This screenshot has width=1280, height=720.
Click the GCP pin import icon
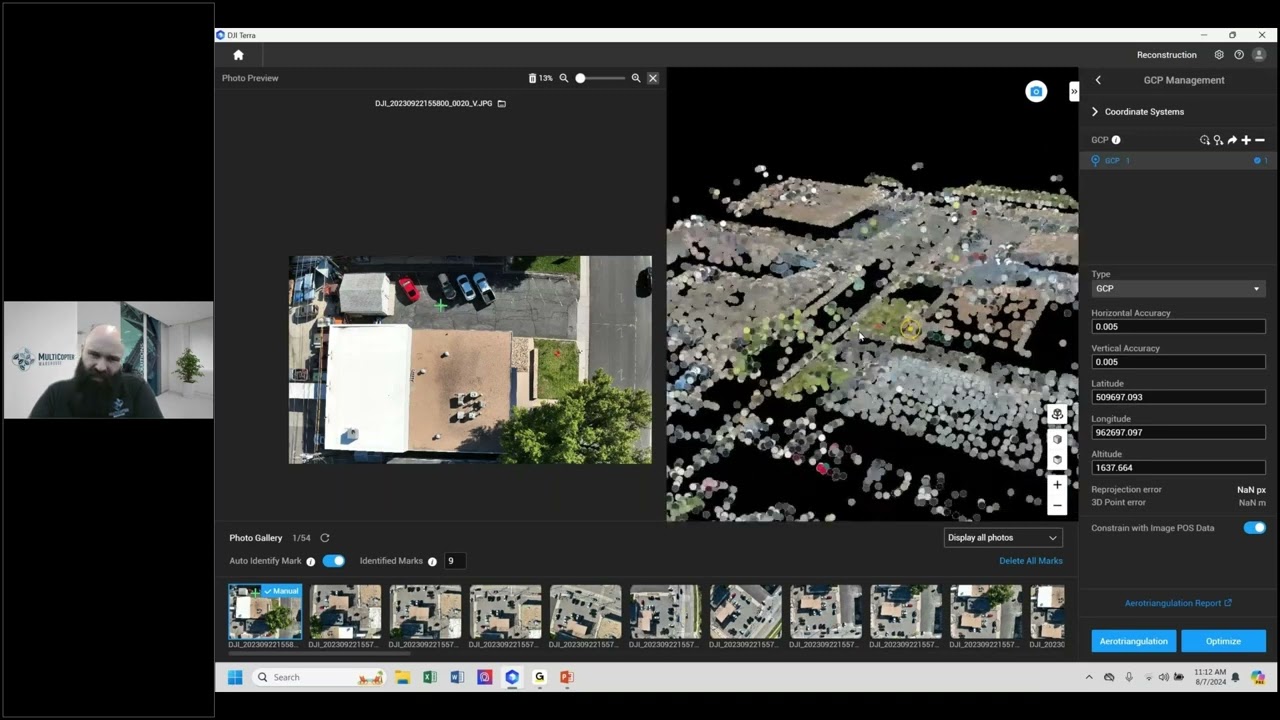pyautogui.click(x=1218, y=140)
